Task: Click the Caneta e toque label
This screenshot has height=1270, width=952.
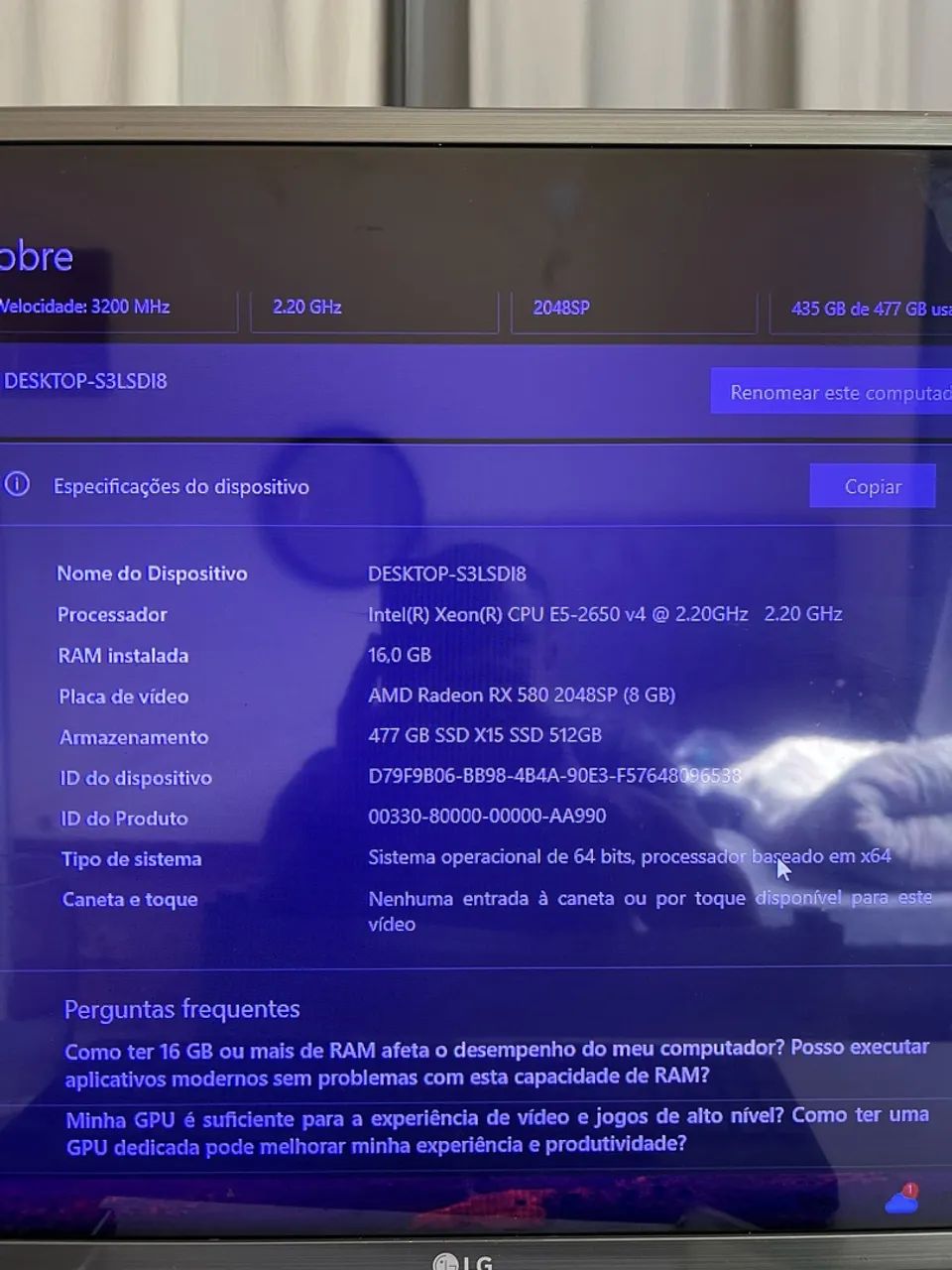Action: click(130, 900)
